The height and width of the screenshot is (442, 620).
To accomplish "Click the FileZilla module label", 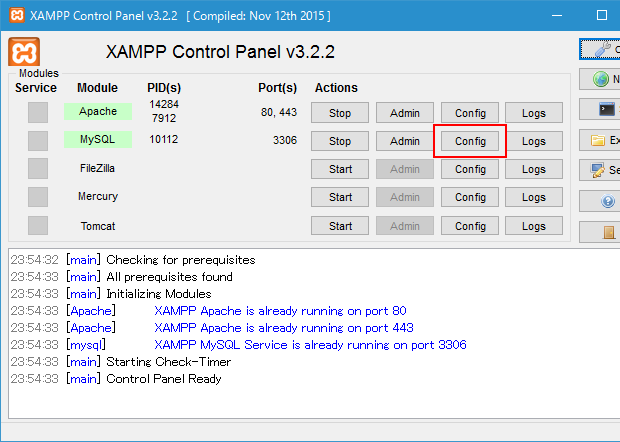I will tap(97, 168).
